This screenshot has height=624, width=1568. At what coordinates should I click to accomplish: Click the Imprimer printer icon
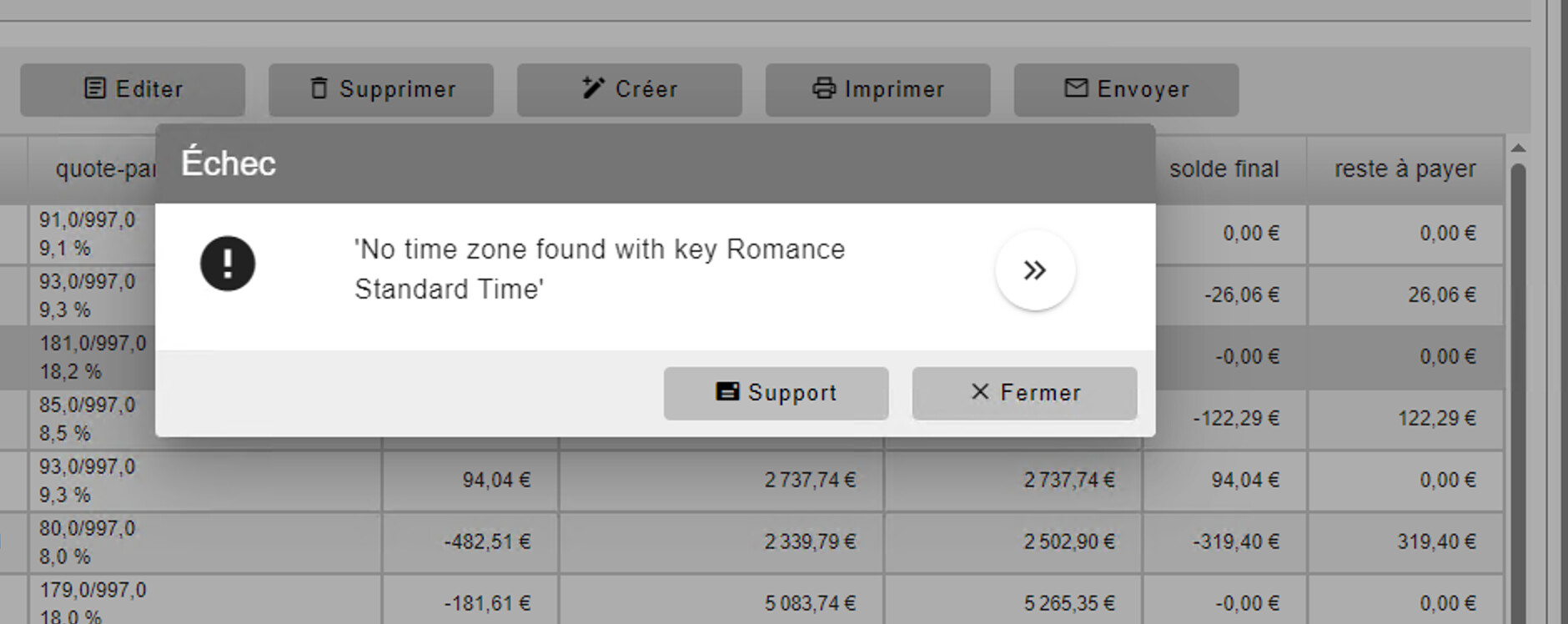coord(824,88)
